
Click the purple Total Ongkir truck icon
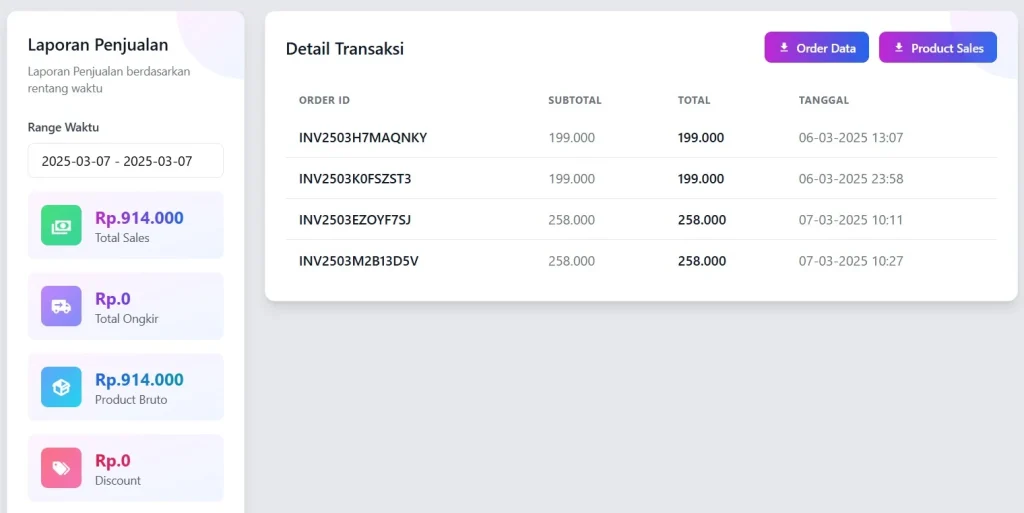pyautogui.click(x=61, y=306)
